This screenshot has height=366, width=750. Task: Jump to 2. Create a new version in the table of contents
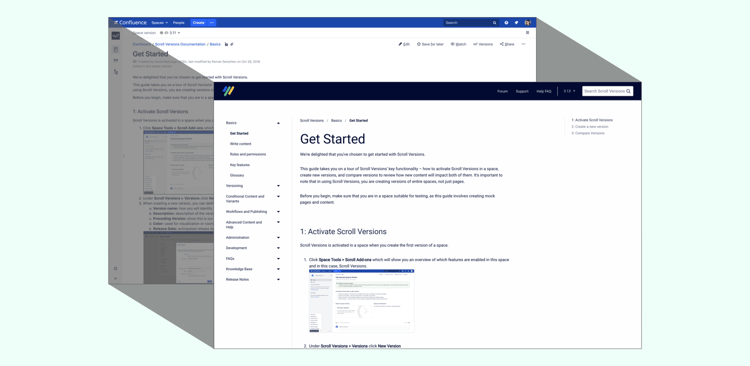590,127
